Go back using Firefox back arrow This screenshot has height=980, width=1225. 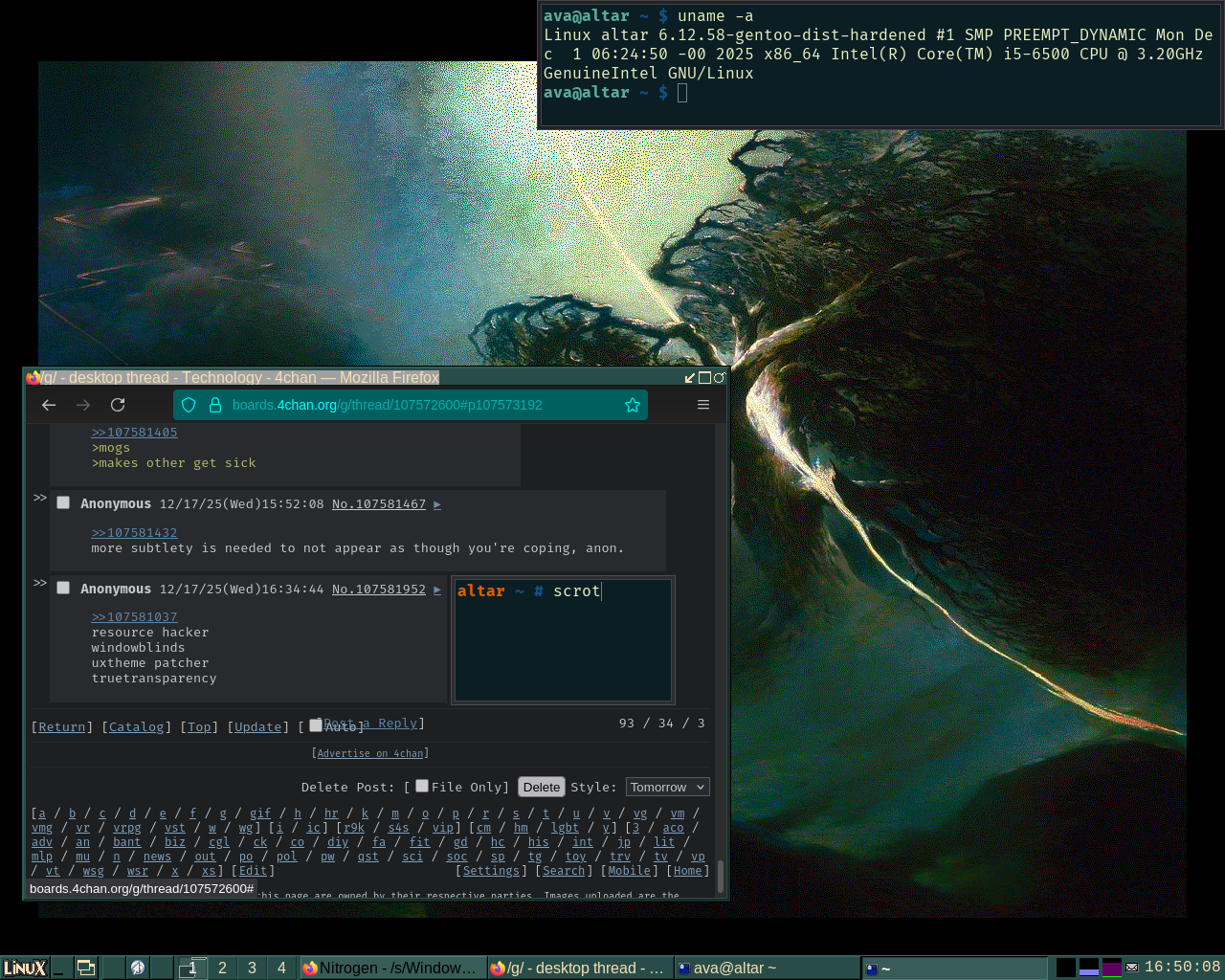coord(49,405)
